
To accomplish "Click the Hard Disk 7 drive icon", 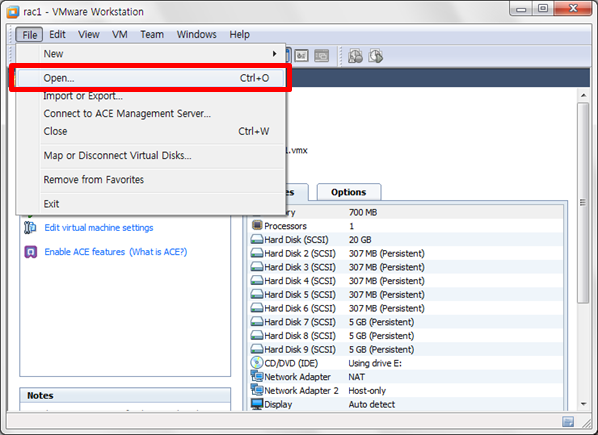I will click(257, 322).
